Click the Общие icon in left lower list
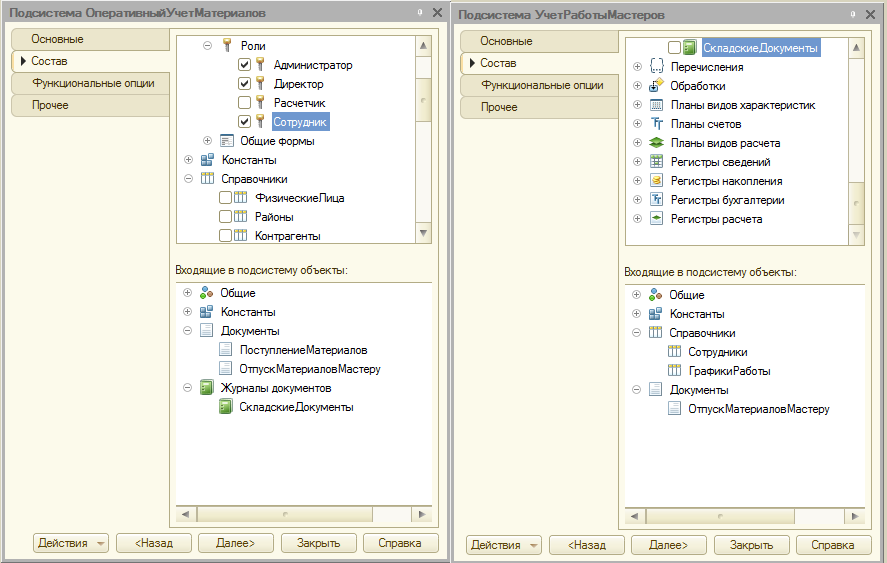Viewport: 887px width, 563px height. click(x=206, y=293)
